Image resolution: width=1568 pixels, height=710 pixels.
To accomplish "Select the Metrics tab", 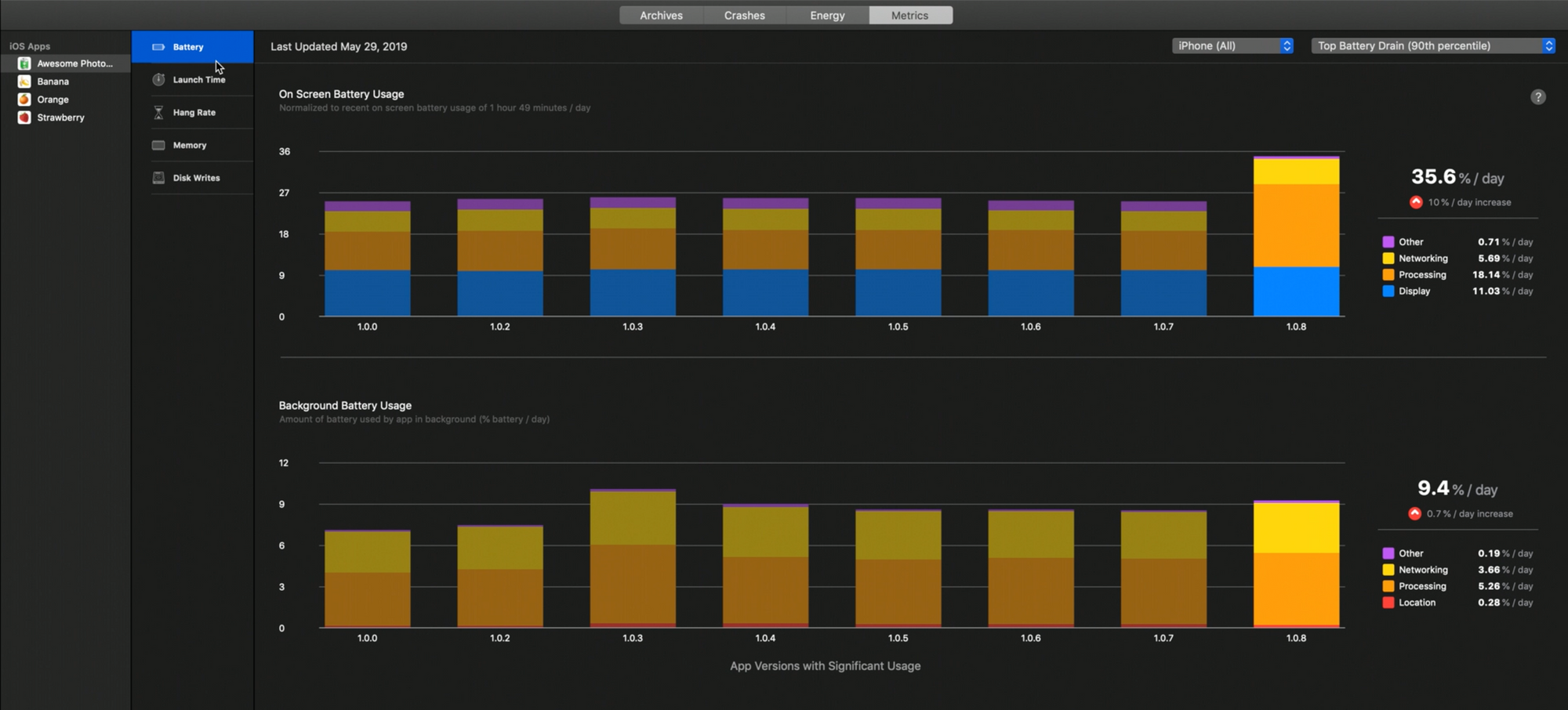I will 910,15.
